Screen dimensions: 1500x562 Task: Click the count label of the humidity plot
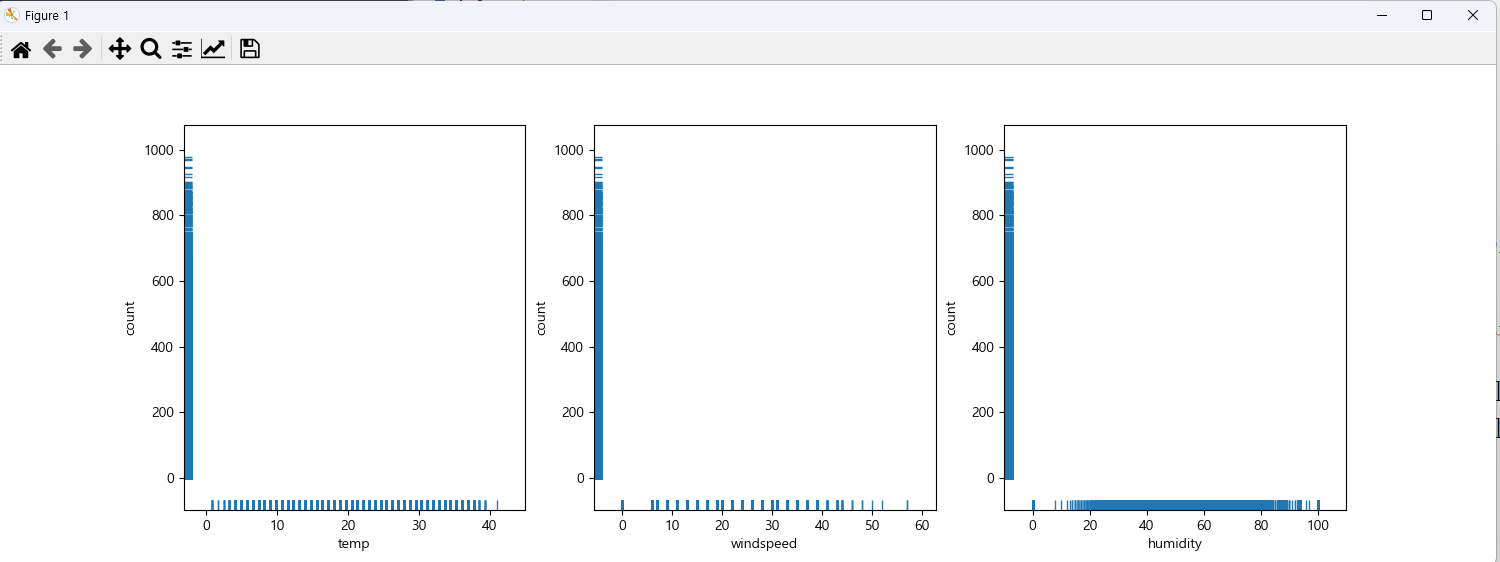(x=951, y=318)
